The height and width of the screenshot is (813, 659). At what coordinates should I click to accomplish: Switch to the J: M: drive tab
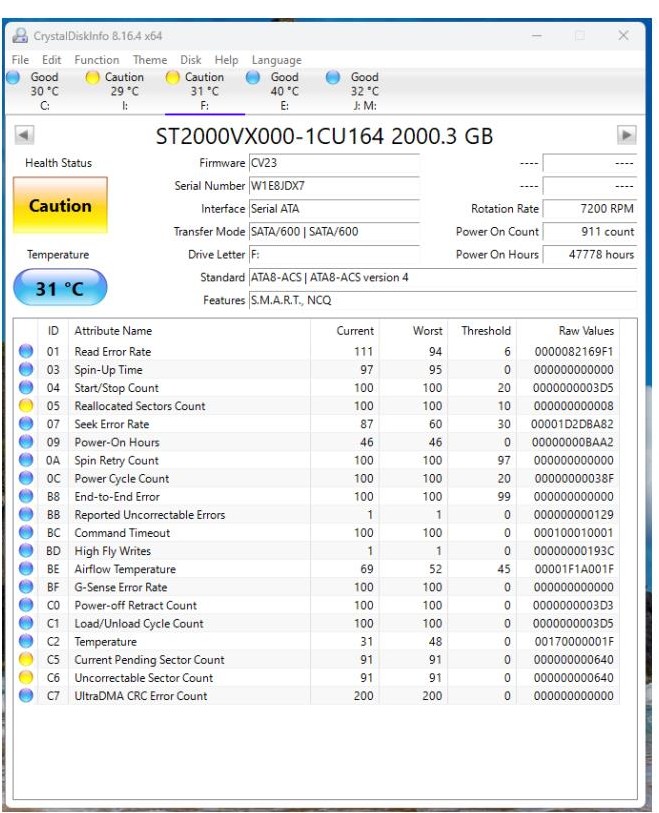(355, 90)
